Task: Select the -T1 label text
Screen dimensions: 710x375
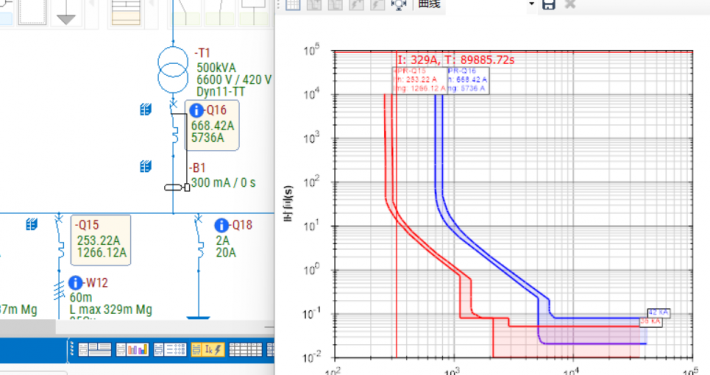Action: pyautogui.click(x=202, y=53)
